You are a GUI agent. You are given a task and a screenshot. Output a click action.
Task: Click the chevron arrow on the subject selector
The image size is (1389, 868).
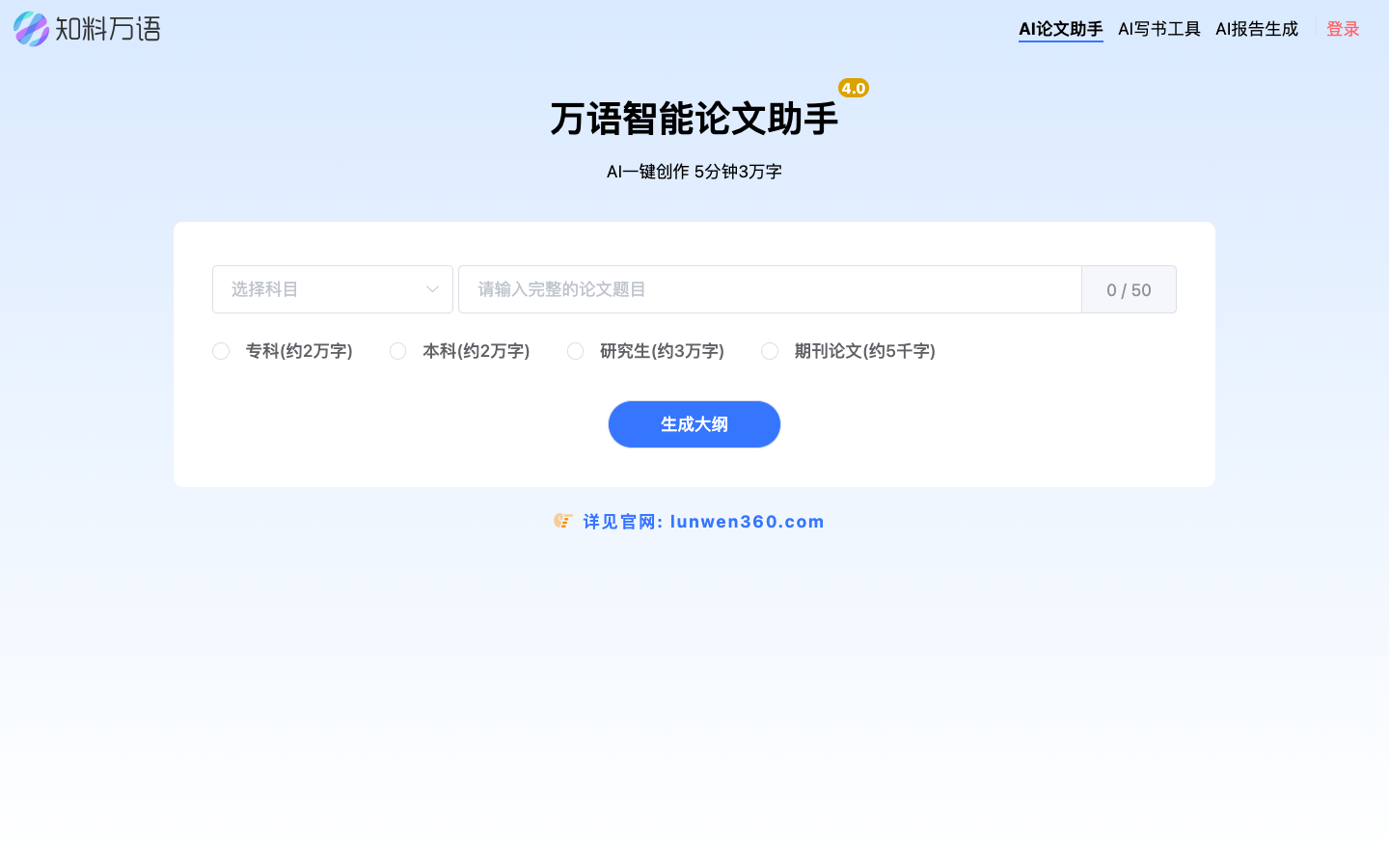(431, 289)
